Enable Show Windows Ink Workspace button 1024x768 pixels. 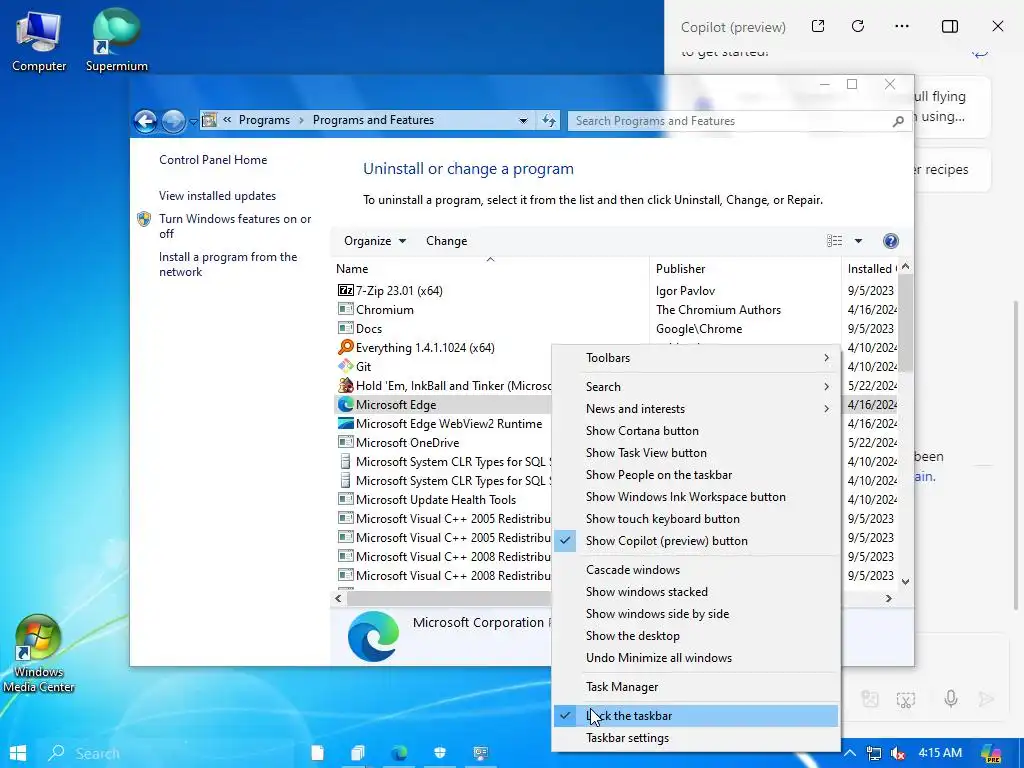(x=696, y=497)
